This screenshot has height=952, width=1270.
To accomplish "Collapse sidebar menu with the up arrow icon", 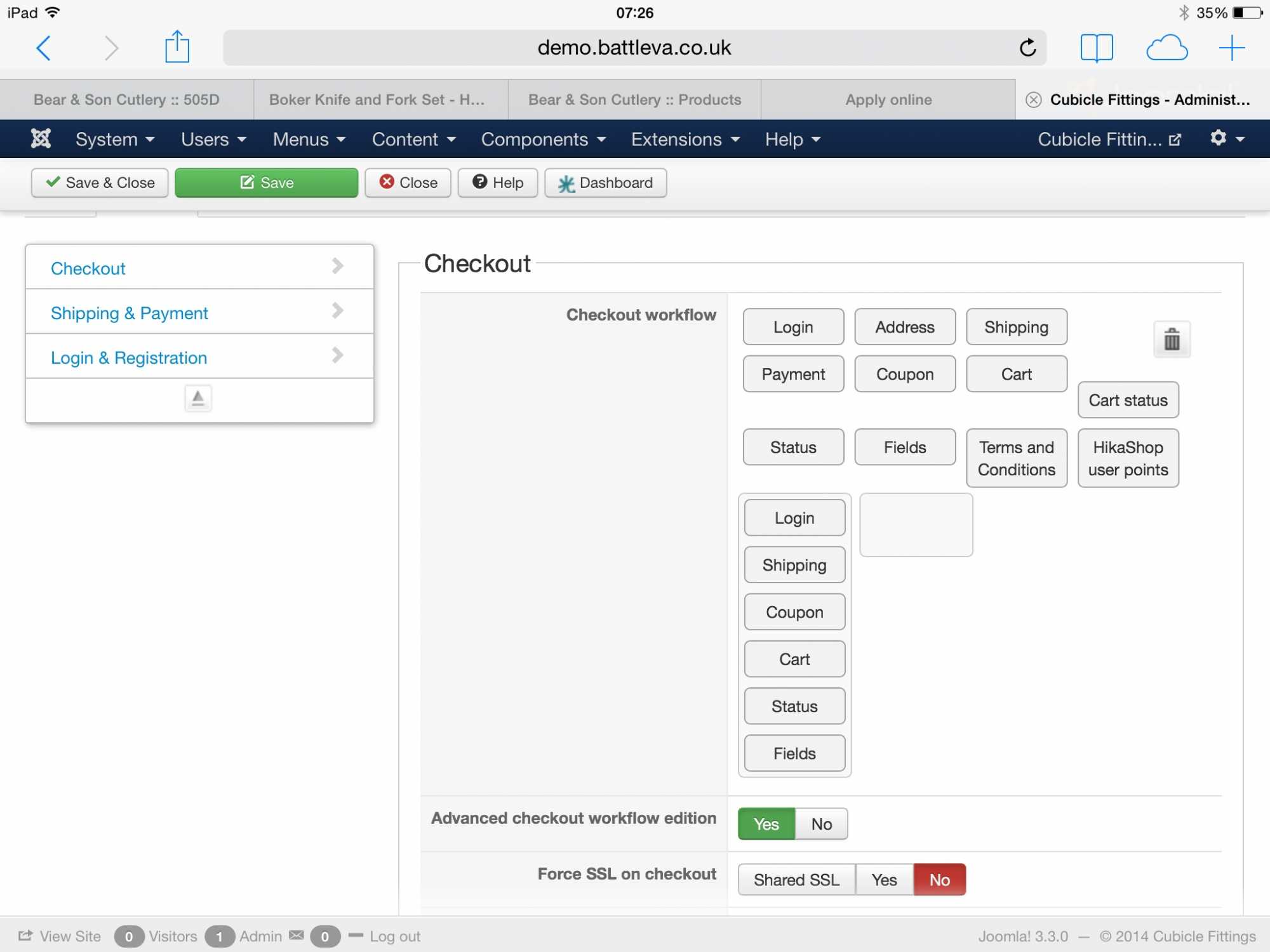I will 198,399.
